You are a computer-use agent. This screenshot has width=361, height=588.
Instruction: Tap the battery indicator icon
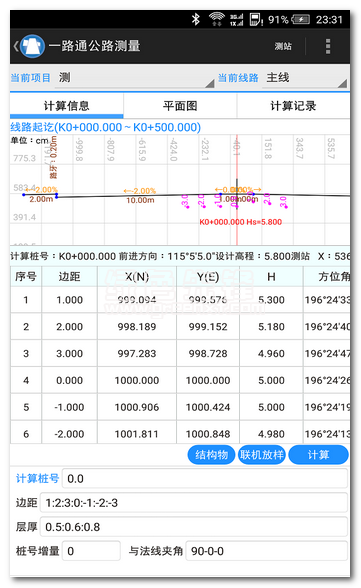point(300,19)
